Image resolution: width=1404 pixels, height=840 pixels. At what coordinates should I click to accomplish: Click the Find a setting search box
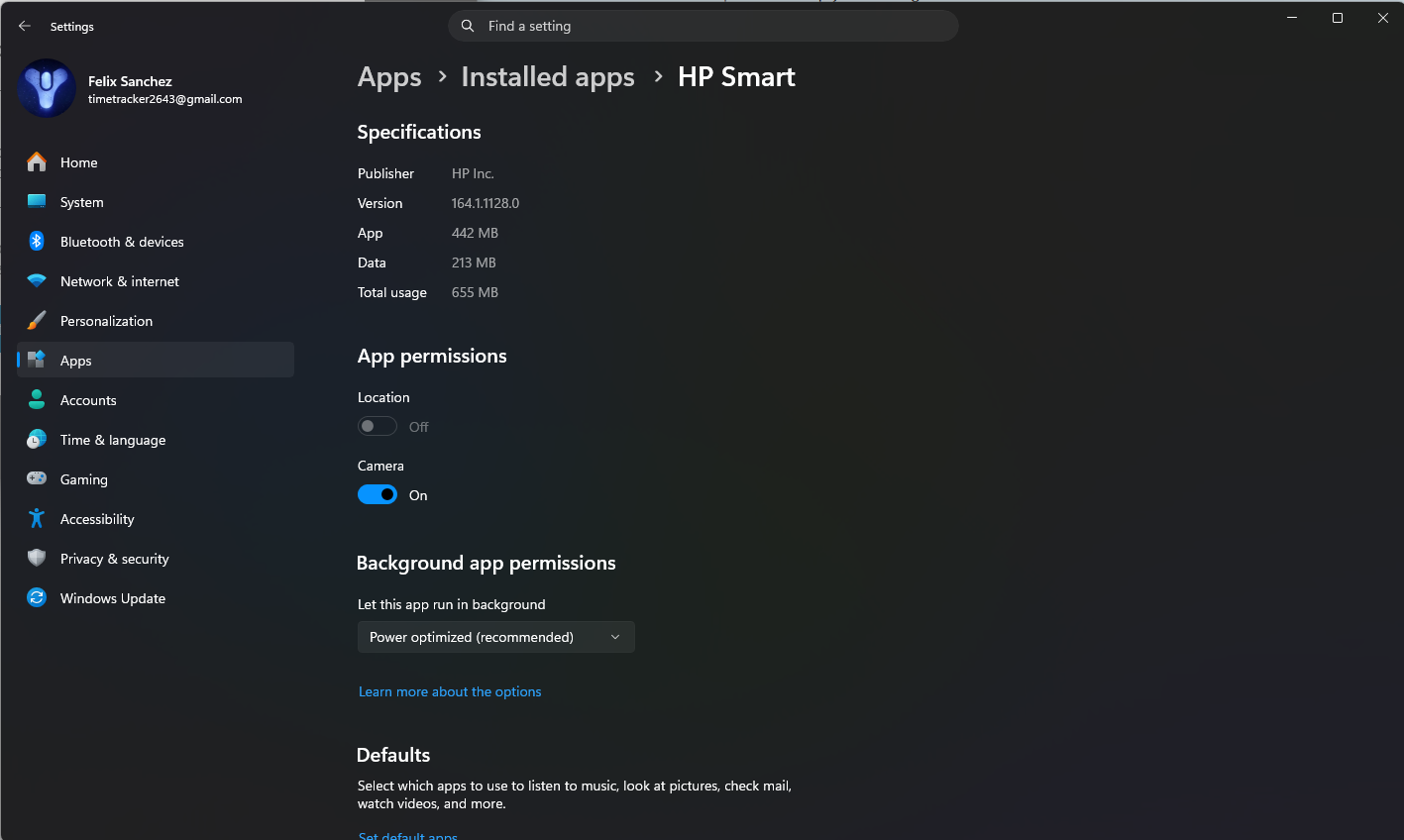coord(703,26)
